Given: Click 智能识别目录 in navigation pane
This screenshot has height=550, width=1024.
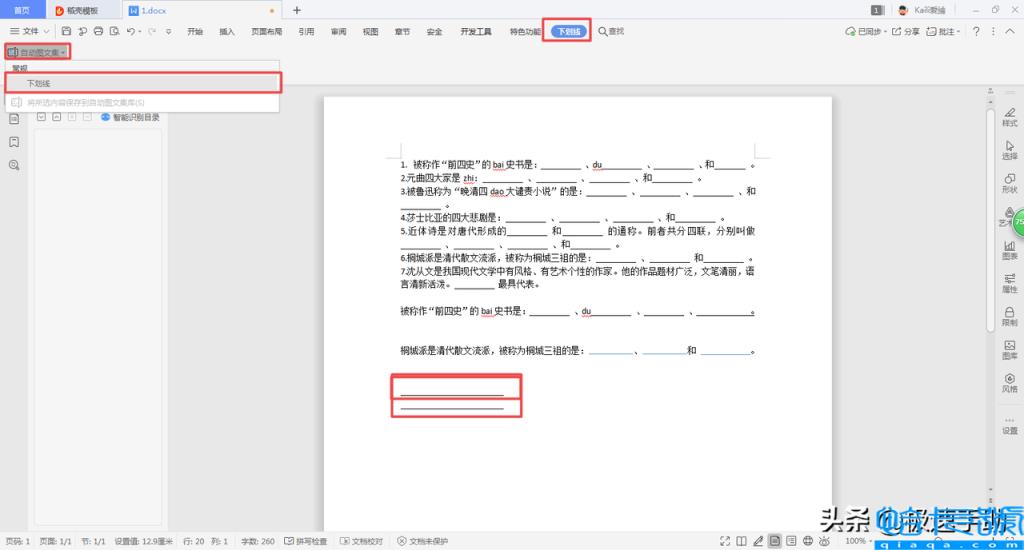Looking at the screenshot, I should [130, 117].
